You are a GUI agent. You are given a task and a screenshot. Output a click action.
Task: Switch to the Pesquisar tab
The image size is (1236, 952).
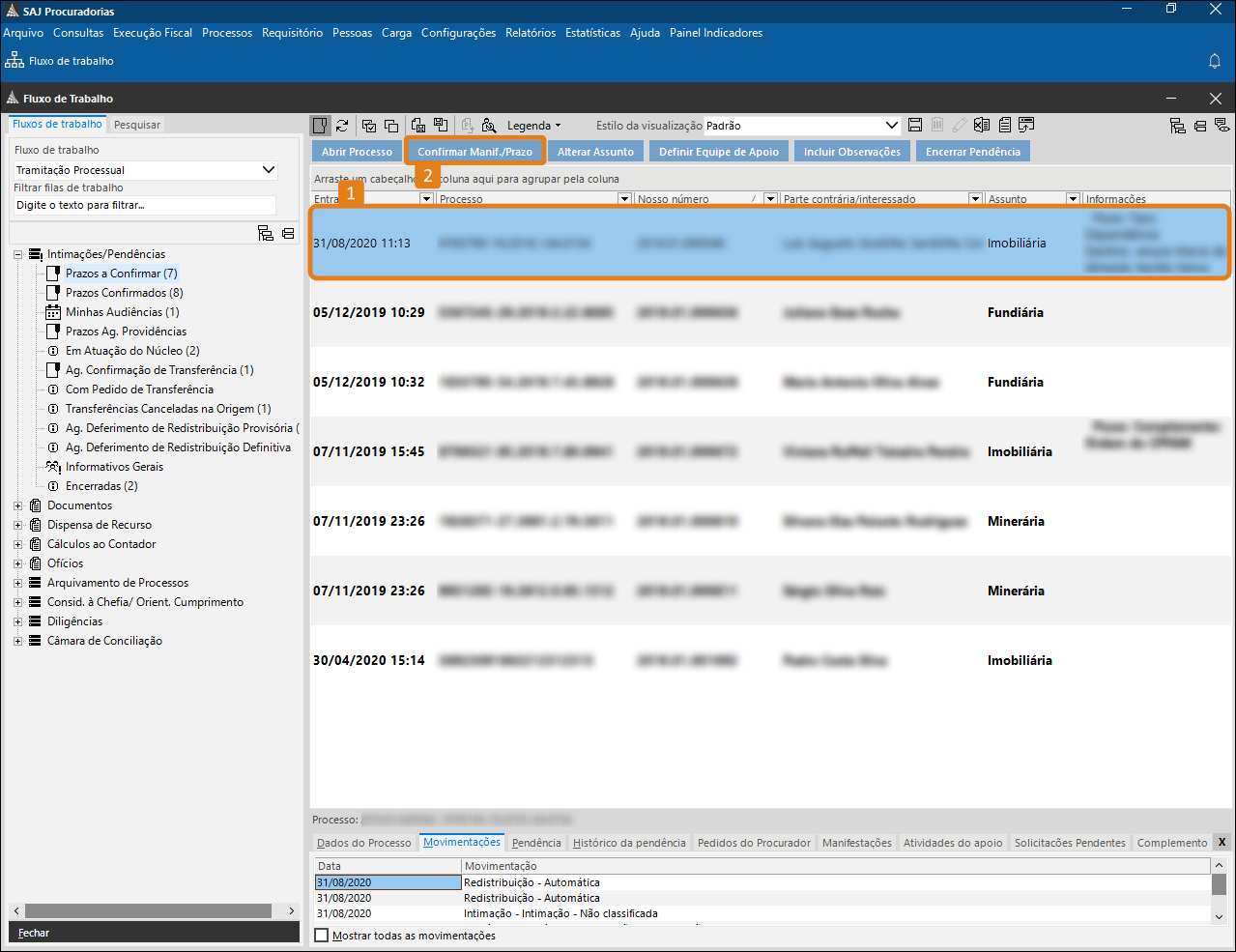pyautogui.click(x=137, y=125)
